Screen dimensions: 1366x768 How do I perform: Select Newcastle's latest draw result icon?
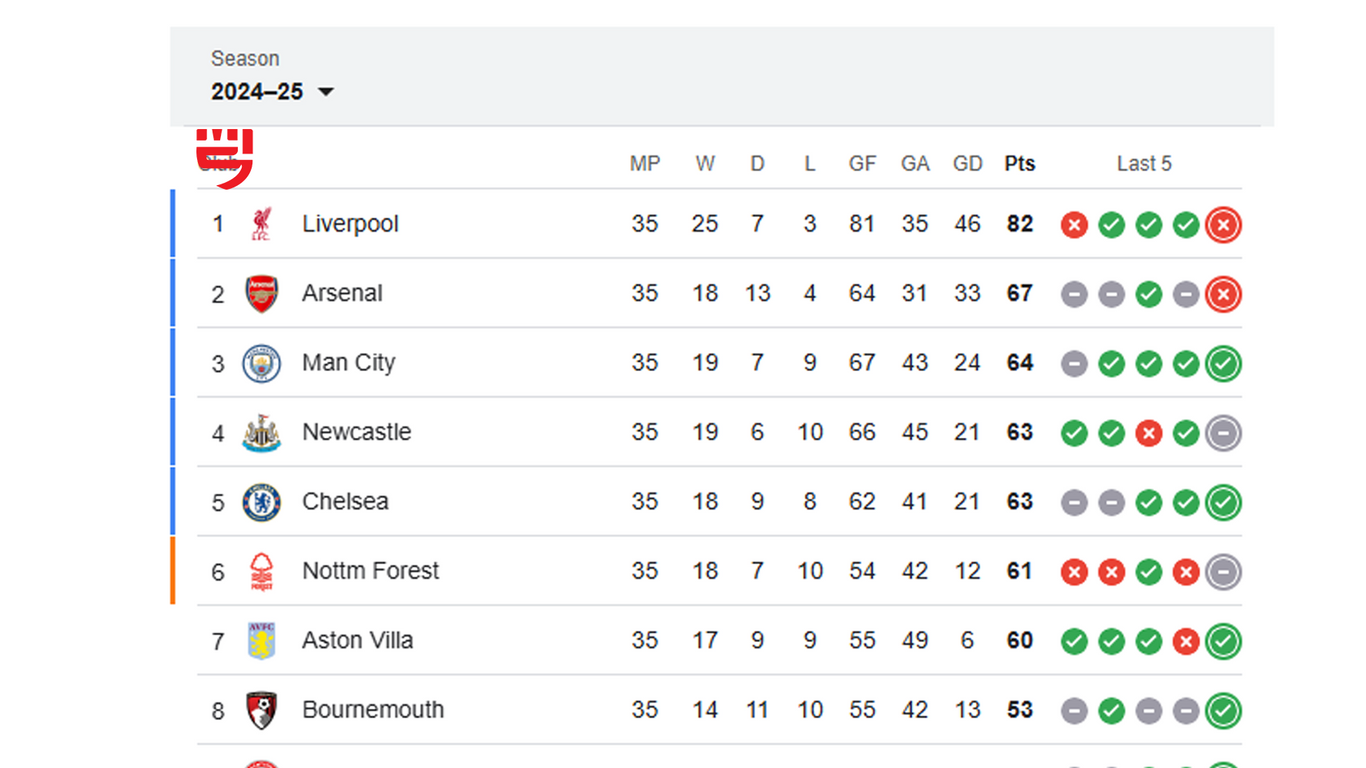coord(1223,433)
